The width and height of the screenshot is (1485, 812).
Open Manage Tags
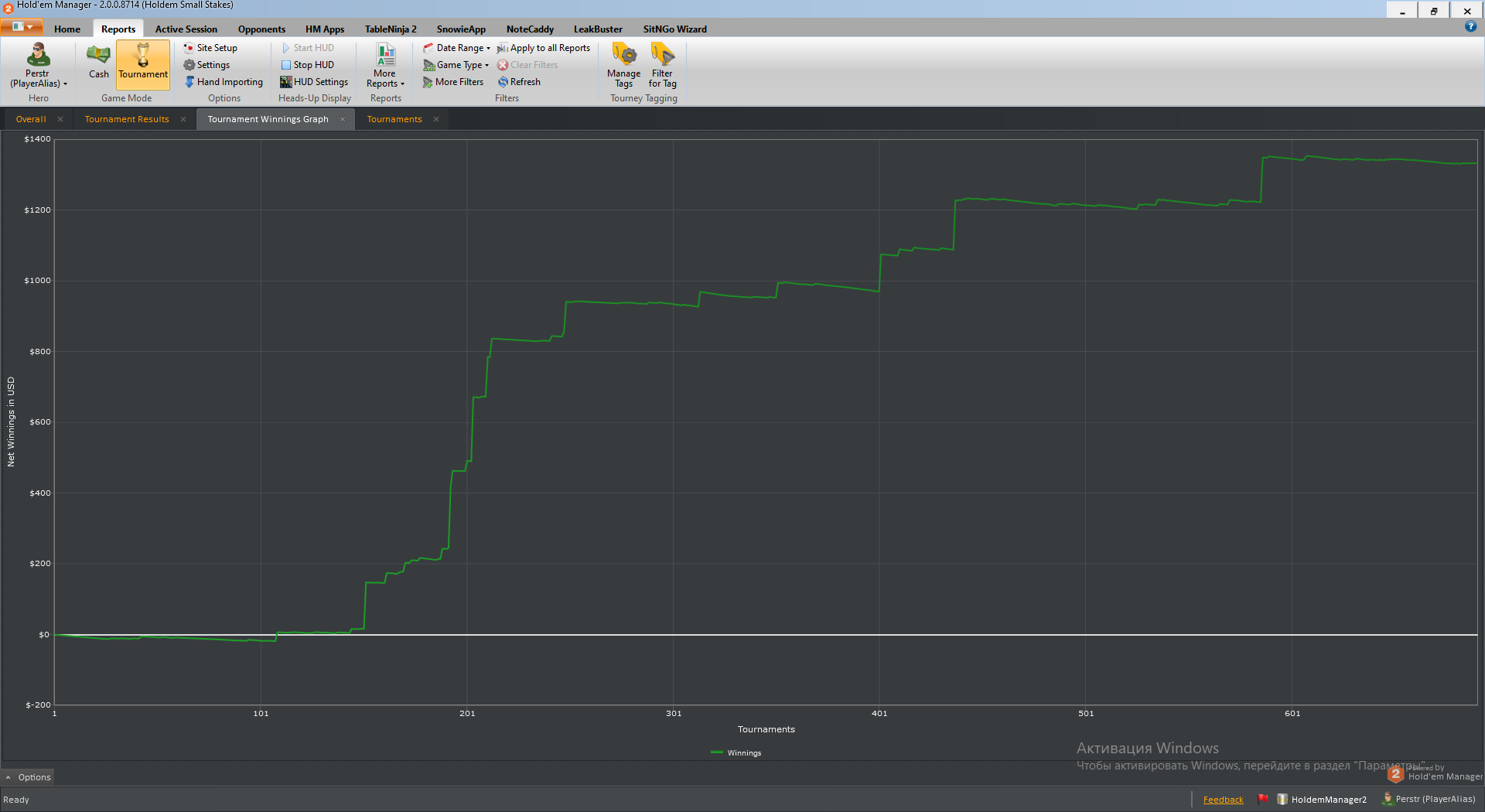click(623, 66)
